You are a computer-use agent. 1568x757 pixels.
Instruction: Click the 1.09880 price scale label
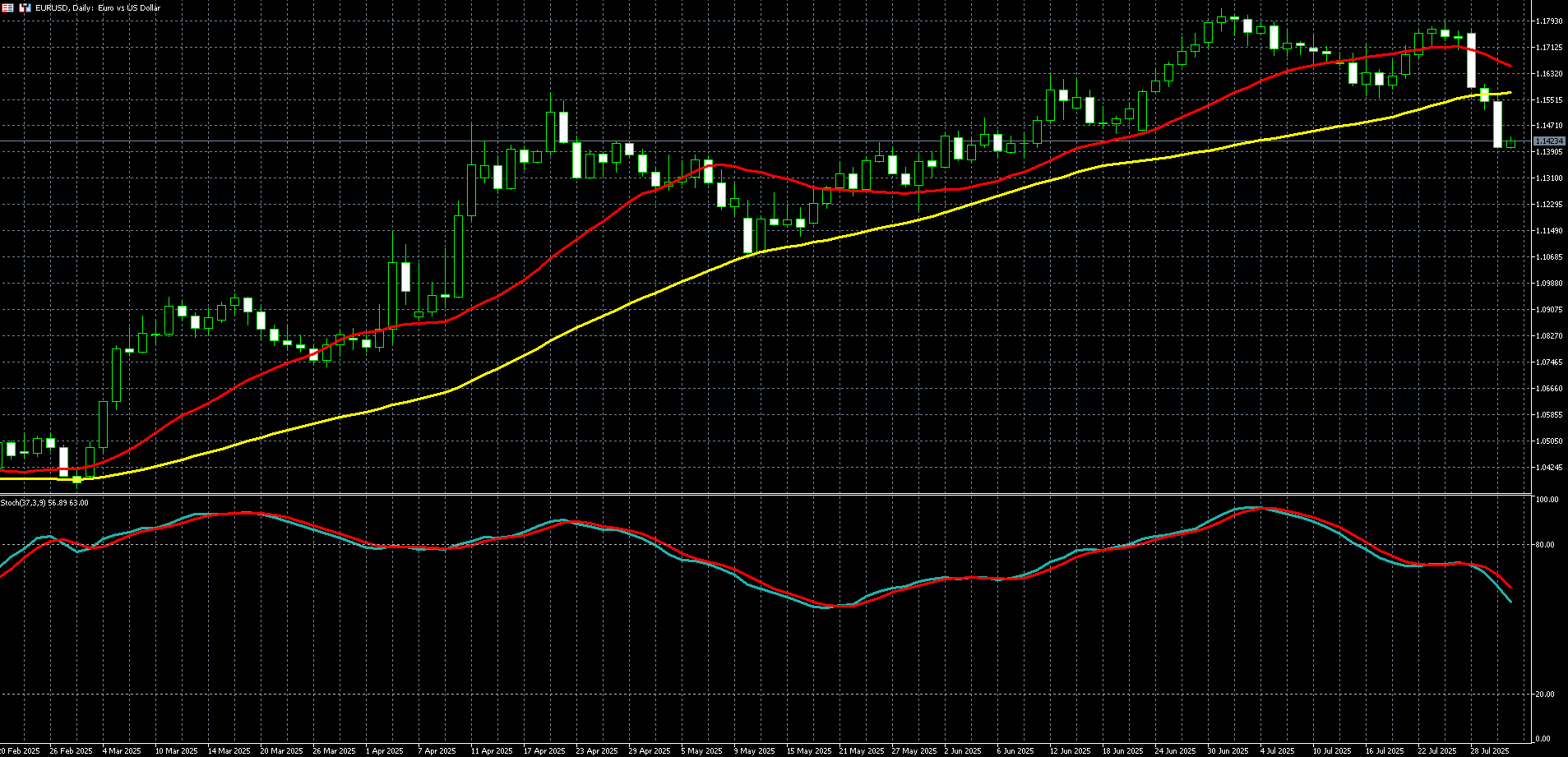[x=1549, y=284]
